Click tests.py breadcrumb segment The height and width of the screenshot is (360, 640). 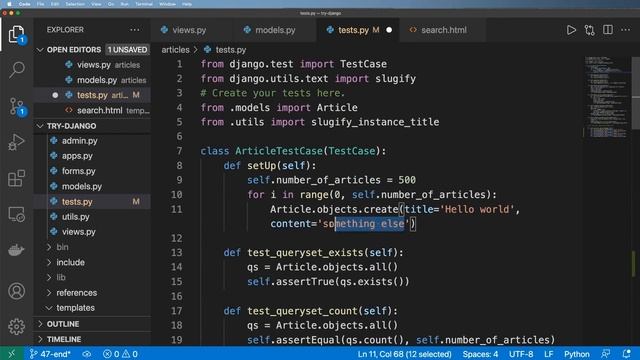230,50
